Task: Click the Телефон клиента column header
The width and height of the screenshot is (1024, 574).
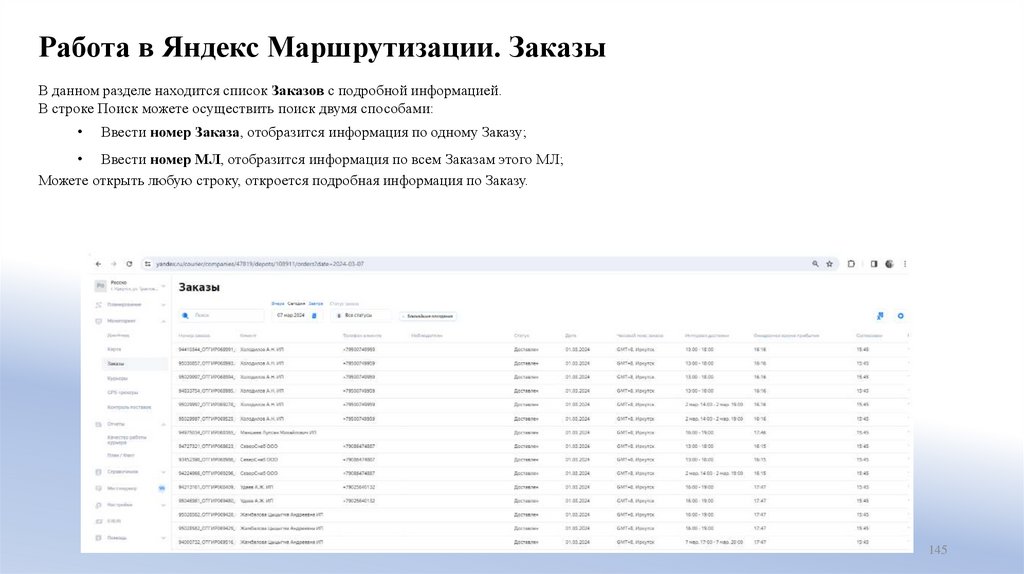Action: (362, 336)
